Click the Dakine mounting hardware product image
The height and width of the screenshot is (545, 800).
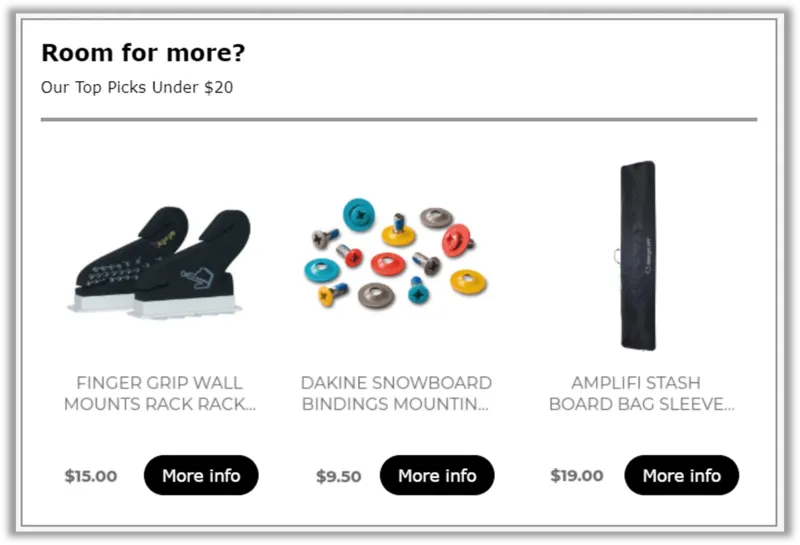(395, 254)
